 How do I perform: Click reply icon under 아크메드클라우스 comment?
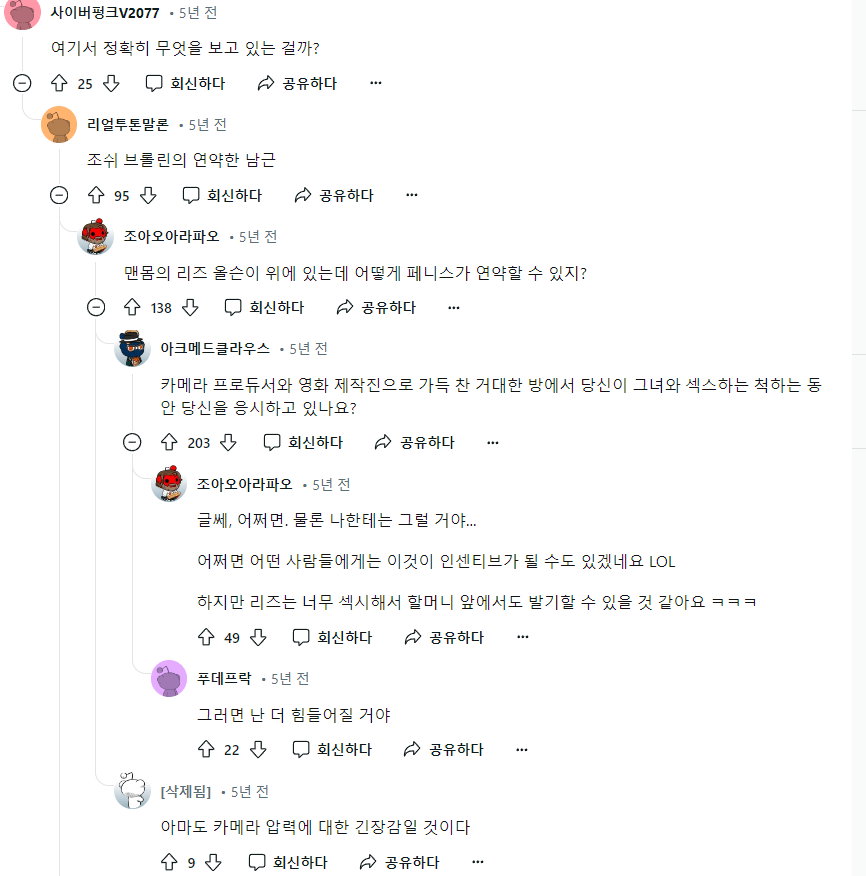(272, 442)
